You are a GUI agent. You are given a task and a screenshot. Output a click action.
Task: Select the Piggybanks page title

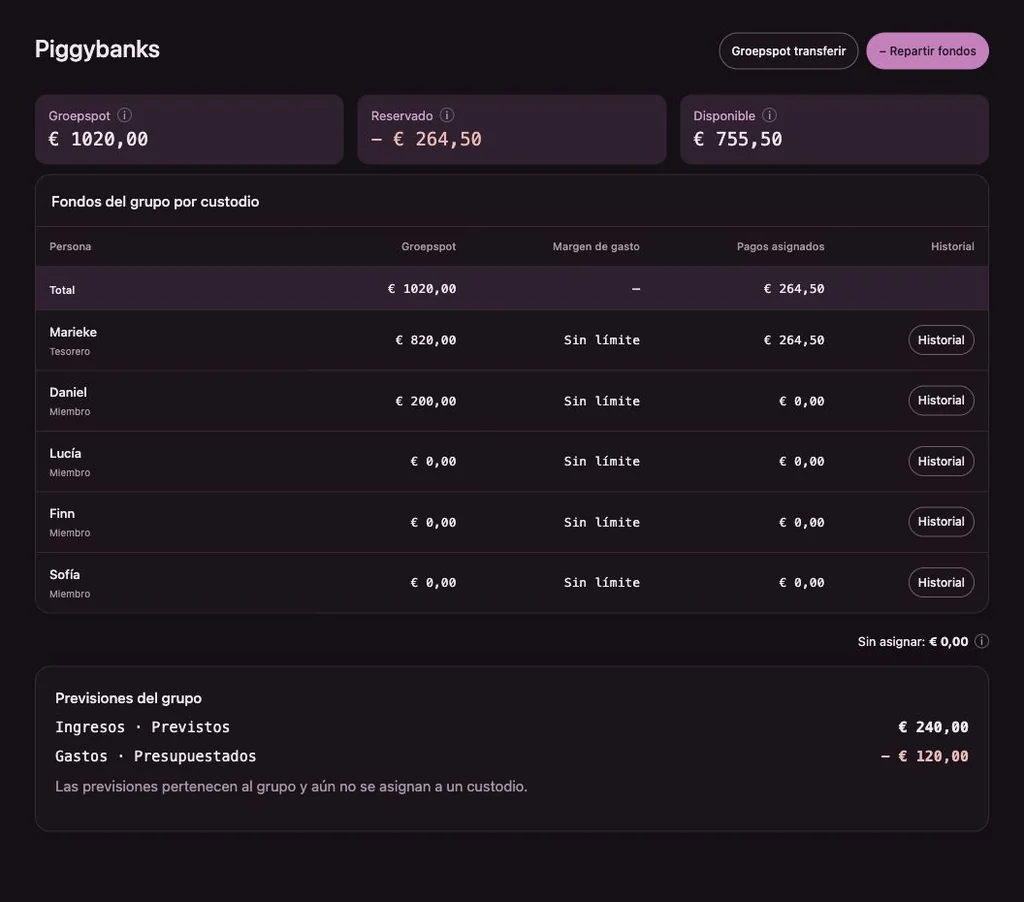(x=97, y=49)
